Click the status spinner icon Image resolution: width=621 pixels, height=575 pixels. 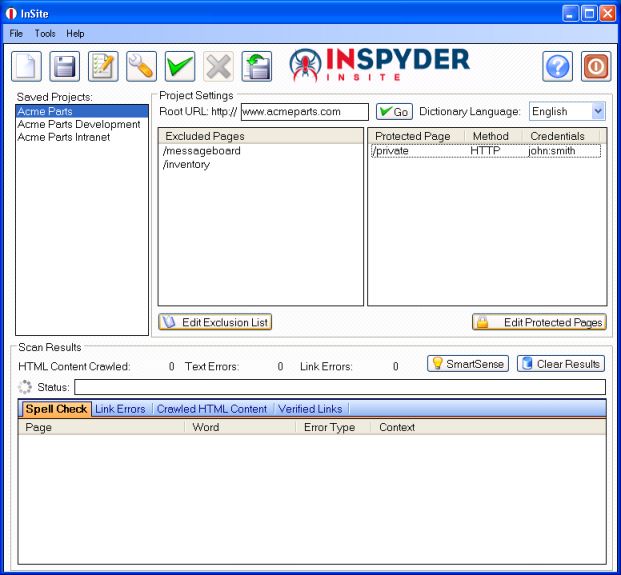(25, 387)
